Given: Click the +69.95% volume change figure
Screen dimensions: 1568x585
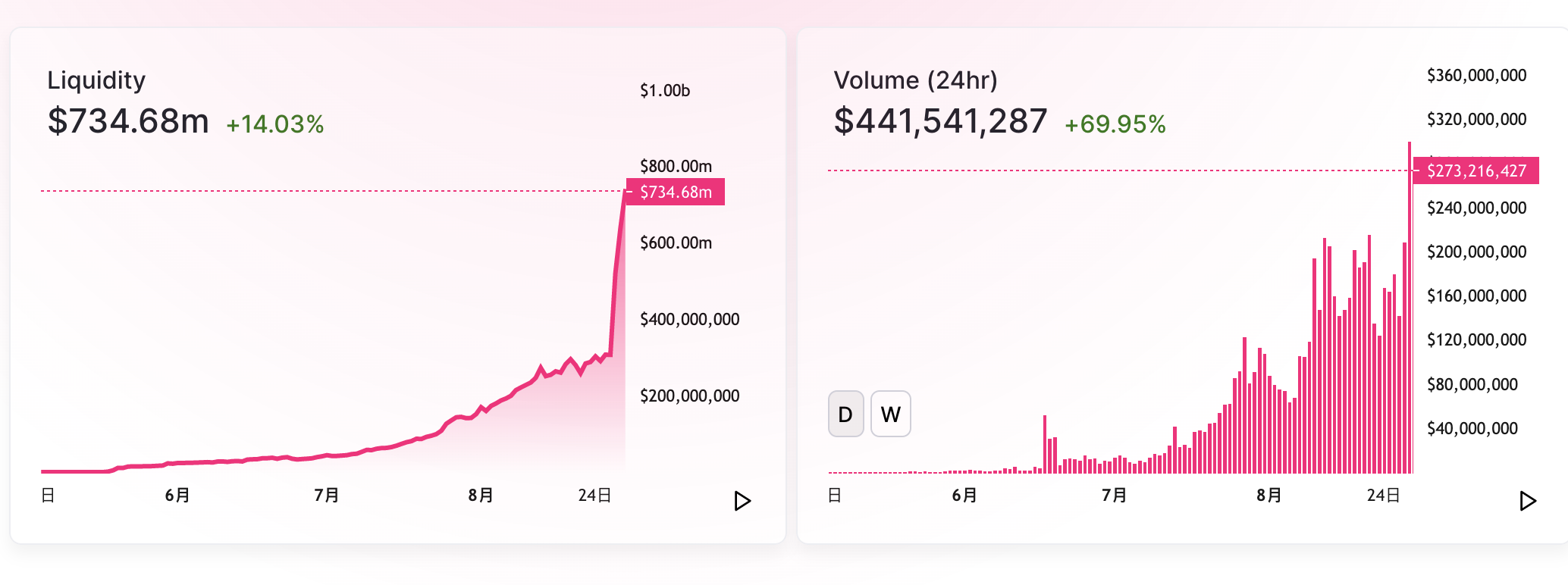Looking at the screenshot, I should [1115, 124].
